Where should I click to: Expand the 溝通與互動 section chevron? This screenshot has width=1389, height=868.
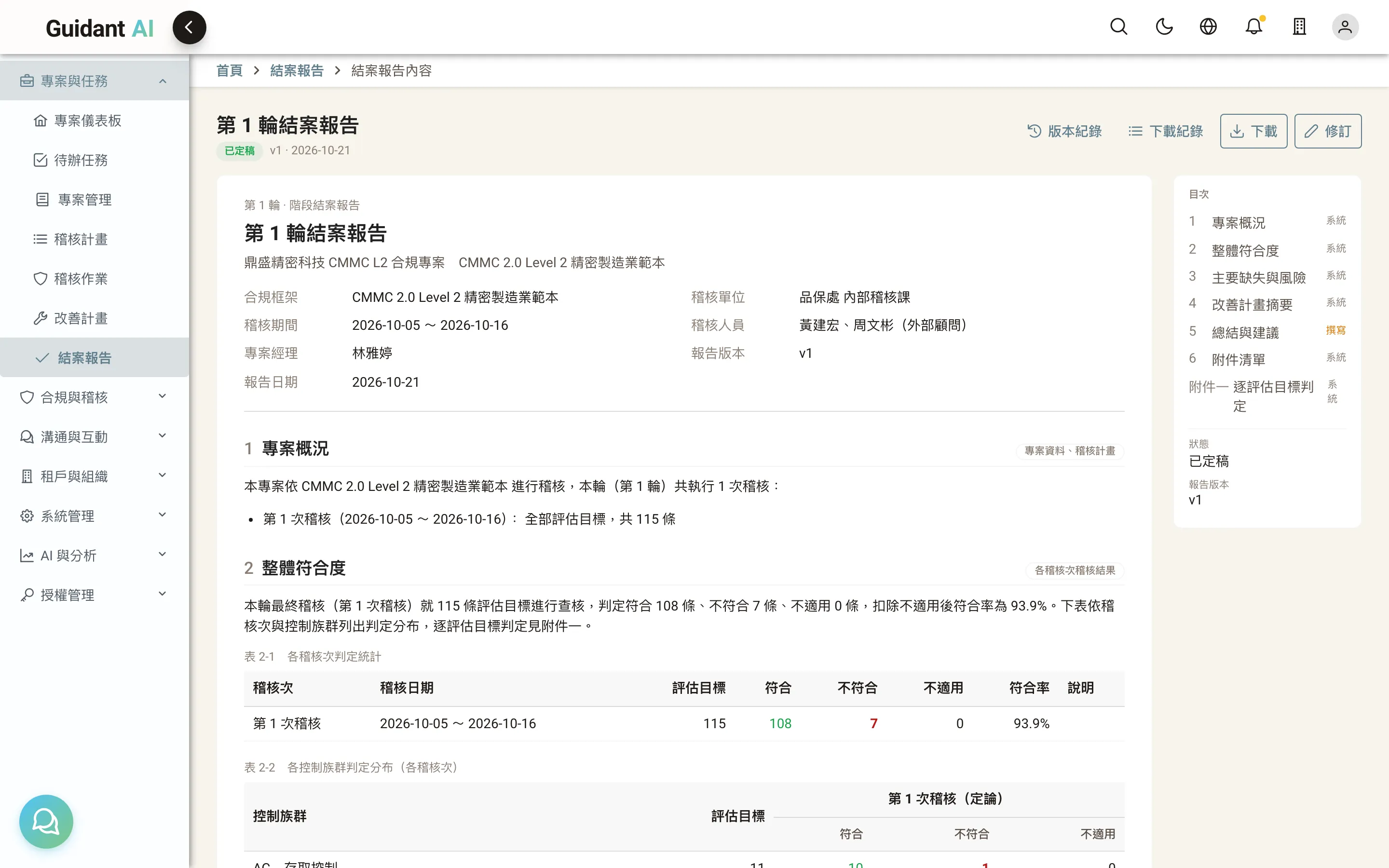tap(163, 436)
